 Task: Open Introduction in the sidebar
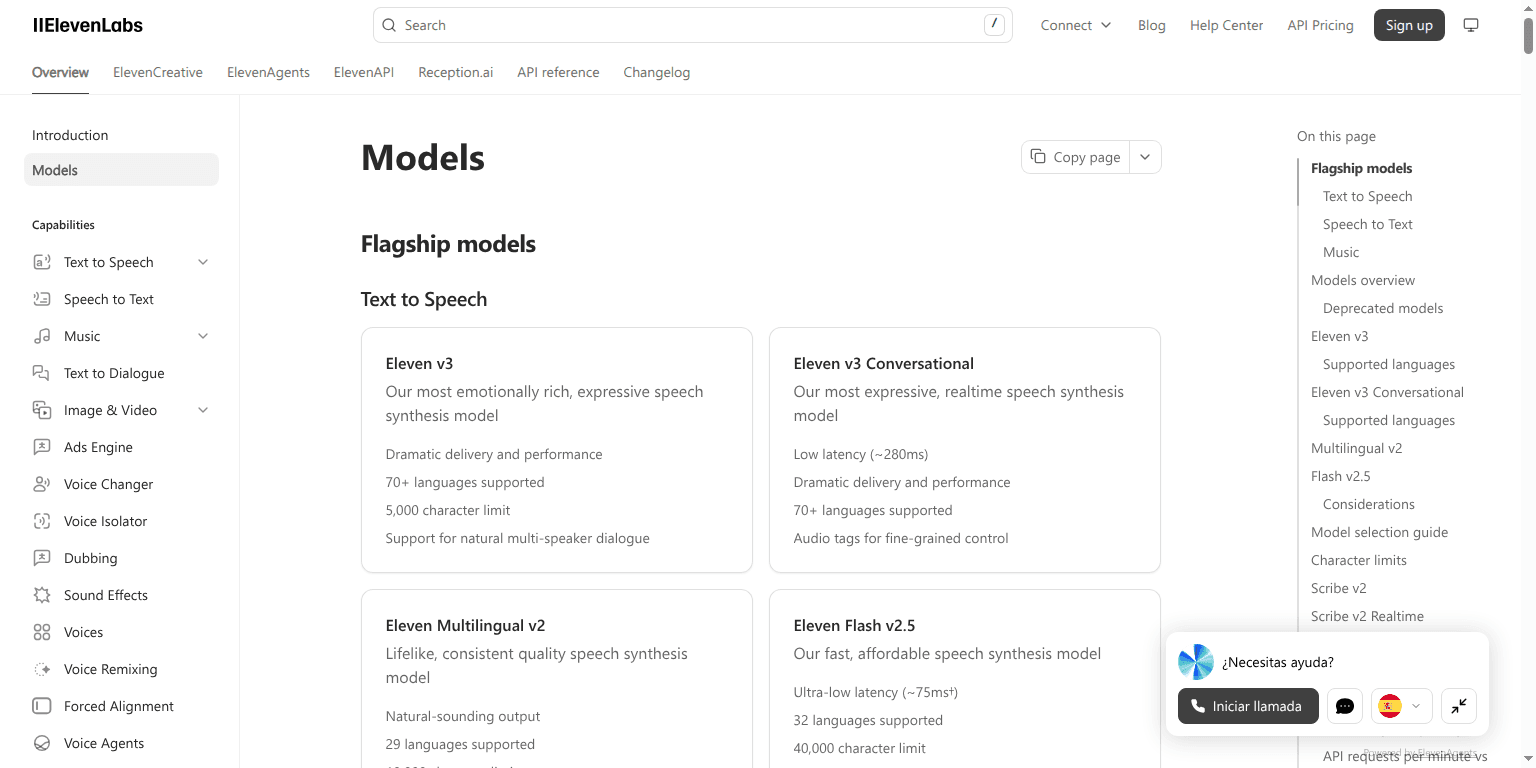[70, 135]
